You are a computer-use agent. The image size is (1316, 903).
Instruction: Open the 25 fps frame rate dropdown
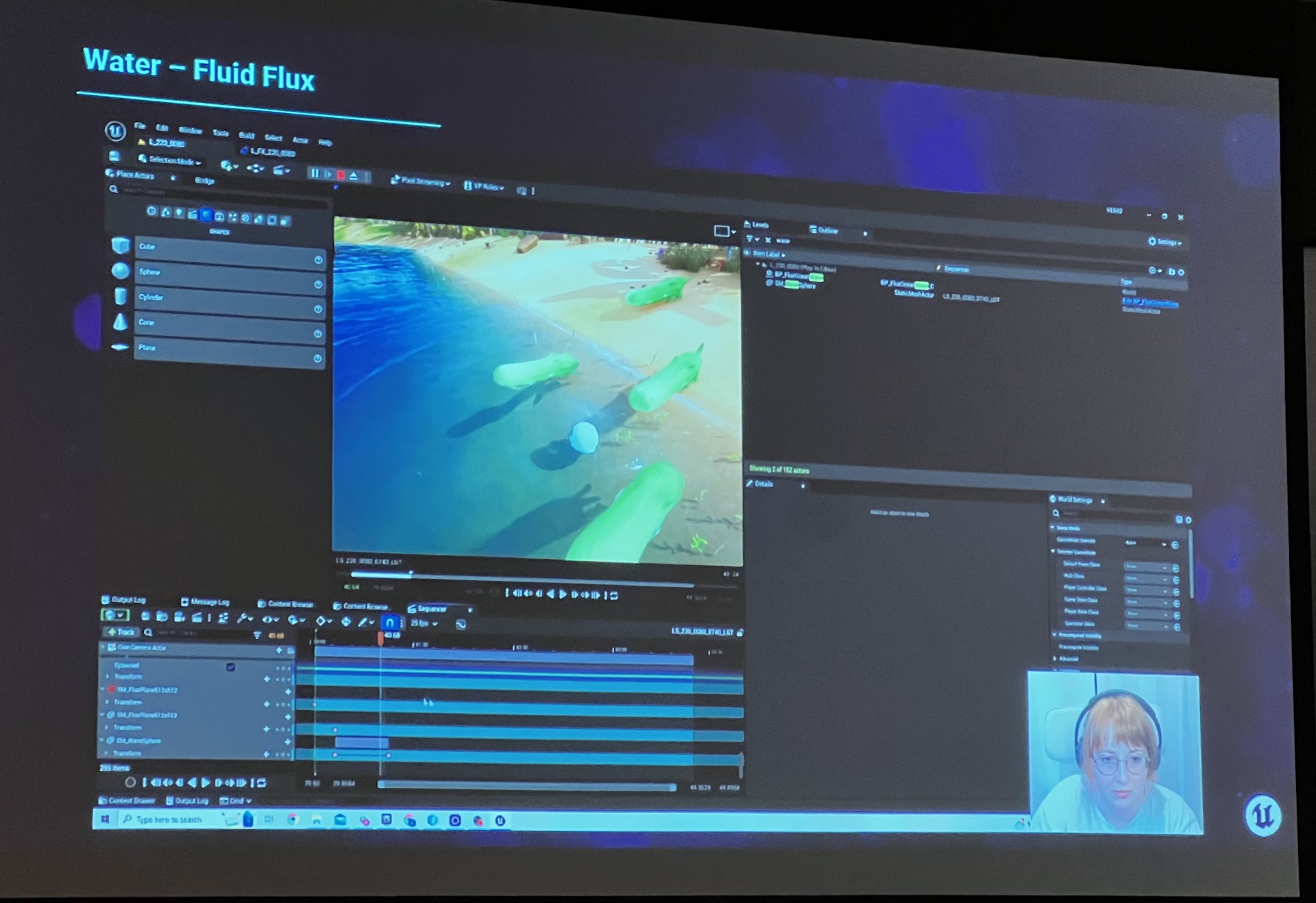pyautogui.click(x=423, y=623)
